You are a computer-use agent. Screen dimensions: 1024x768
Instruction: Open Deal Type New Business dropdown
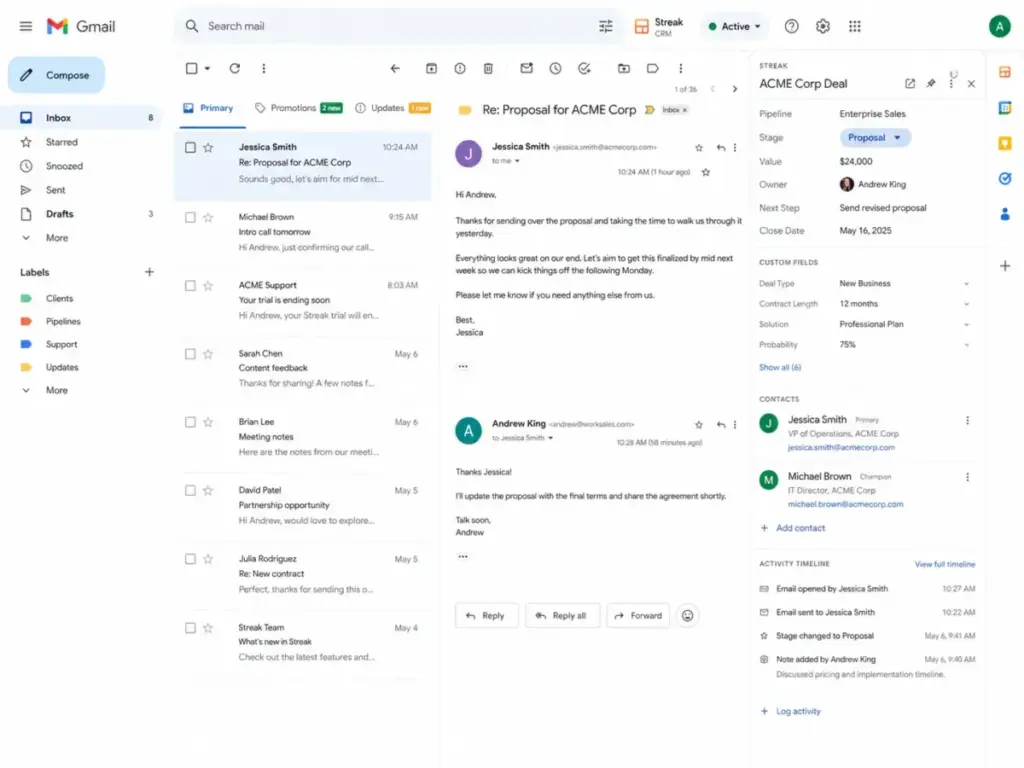(967, 283)
